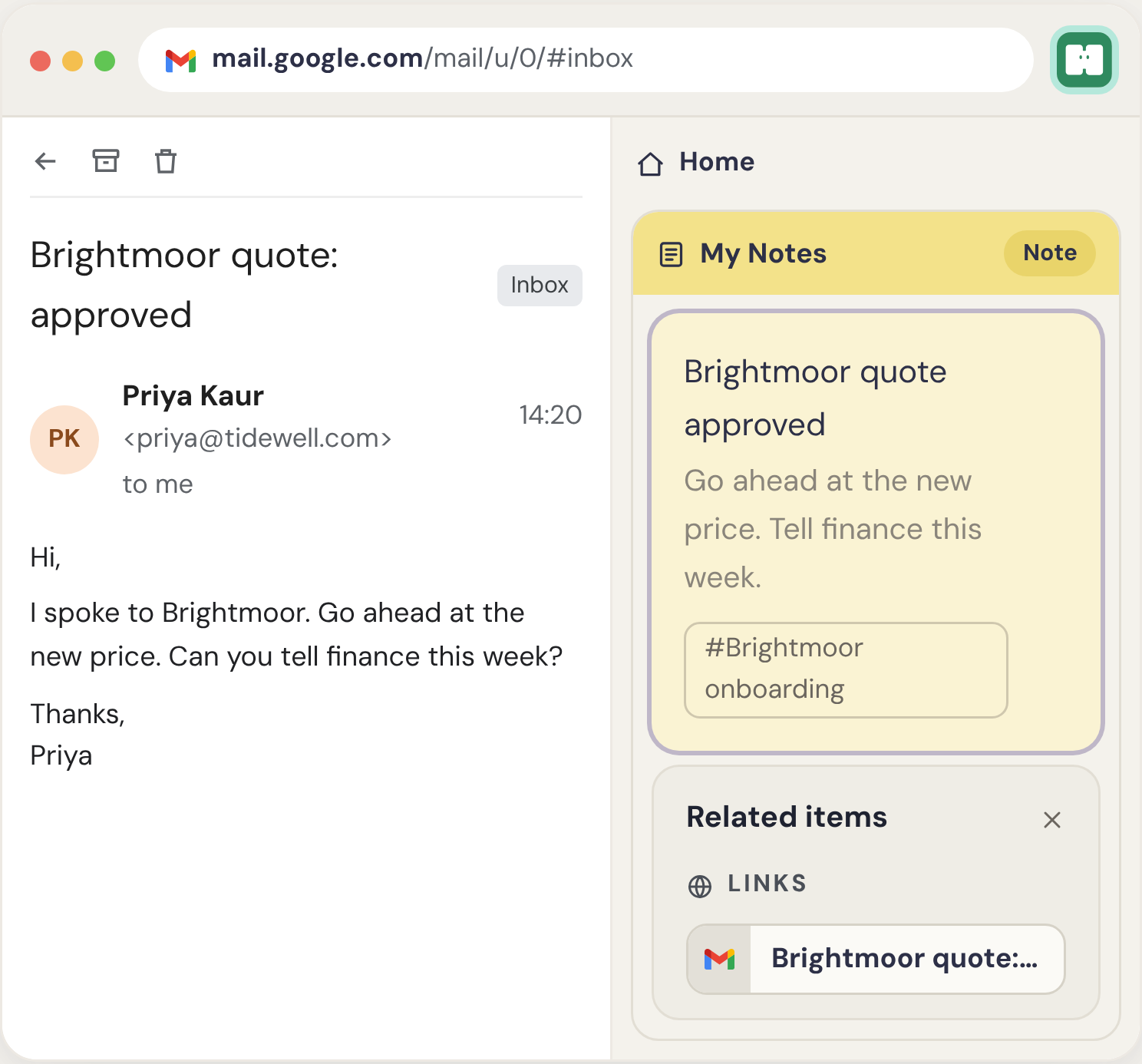Click the 'to me' recipient line
Screen dimensions: 1142x1064
[x=158, y=484]
